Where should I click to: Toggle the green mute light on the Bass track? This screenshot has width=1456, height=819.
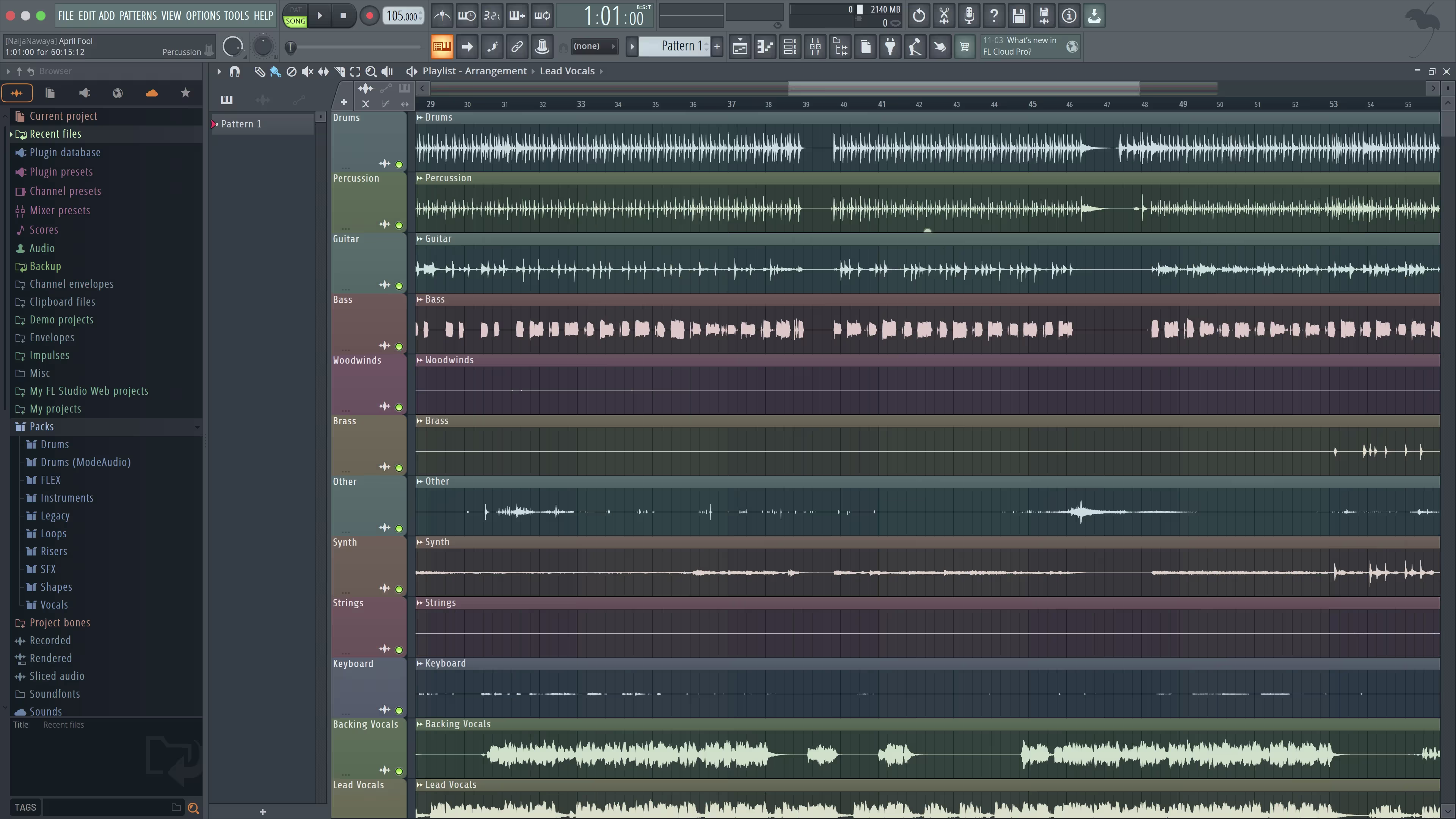click(399, 346)
